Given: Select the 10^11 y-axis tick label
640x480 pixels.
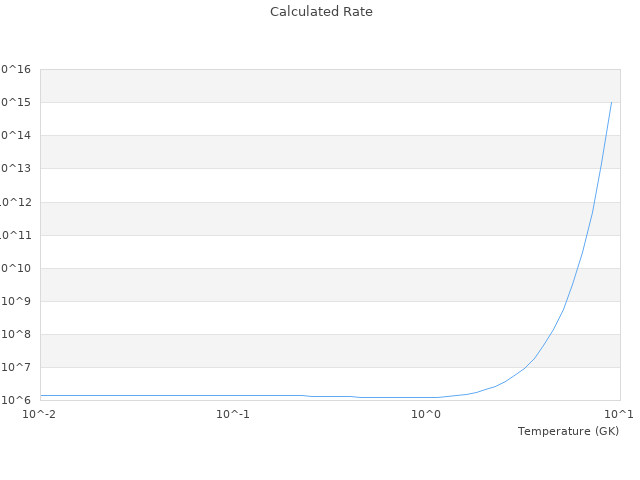Looking at the screenshot, I should point(16,235).
